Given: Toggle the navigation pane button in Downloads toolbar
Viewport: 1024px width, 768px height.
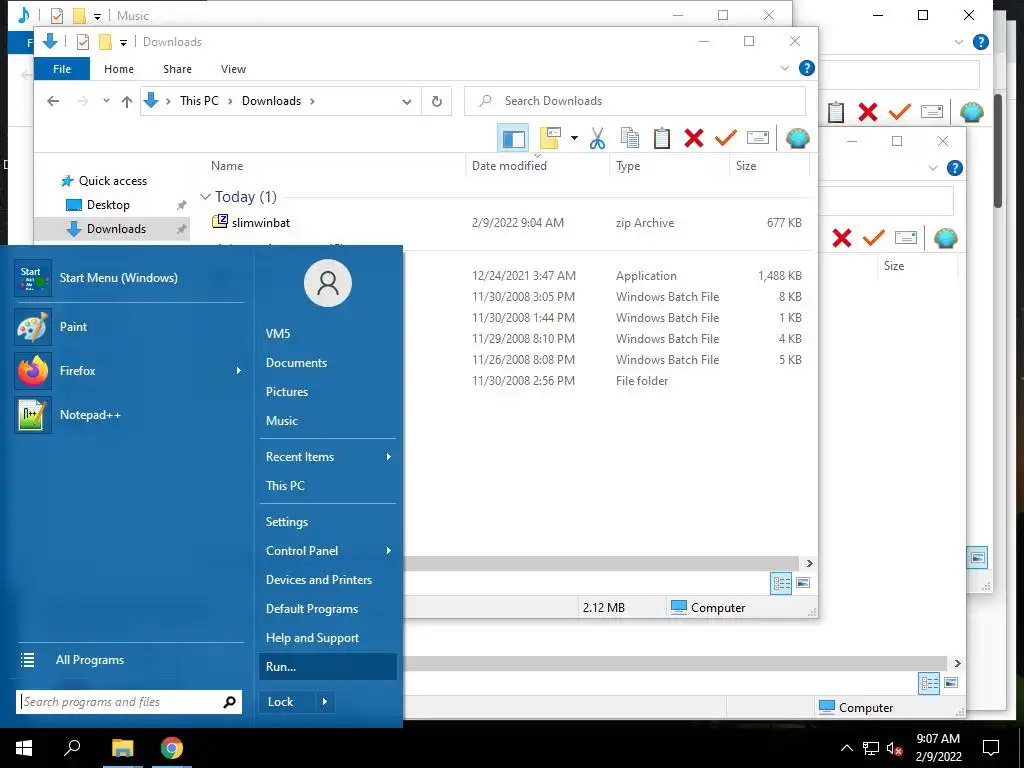Looking at the screenshot, I should tap(513, 138).
